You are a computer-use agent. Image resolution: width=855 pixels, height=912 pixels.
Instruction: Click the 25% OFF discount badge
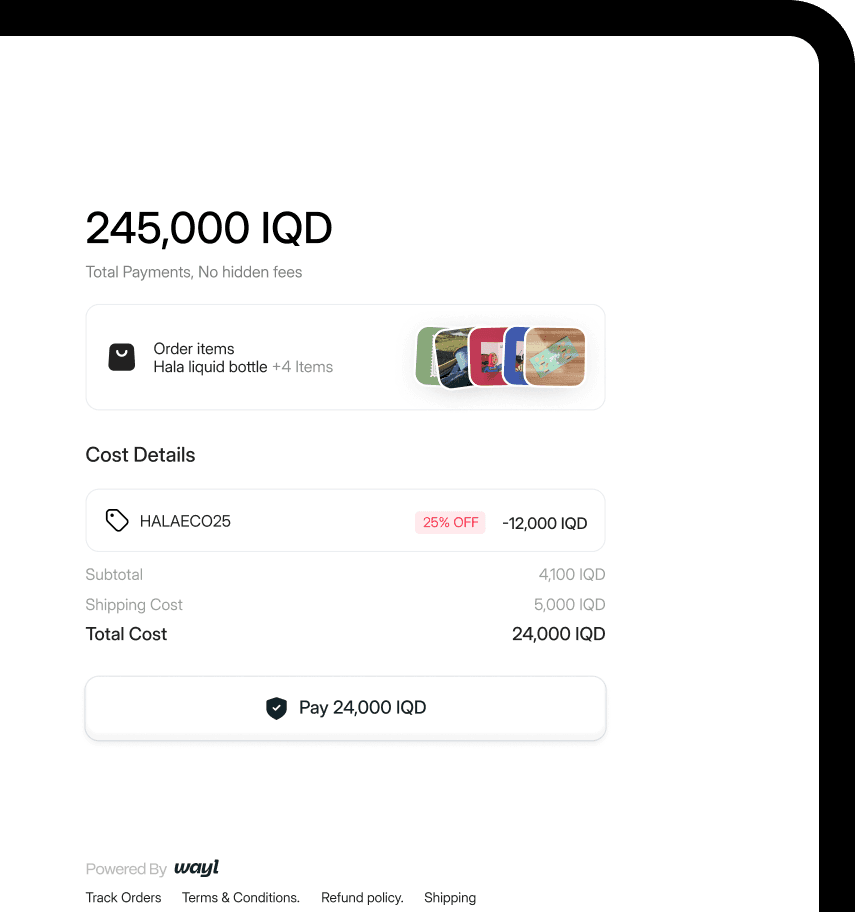450,522
